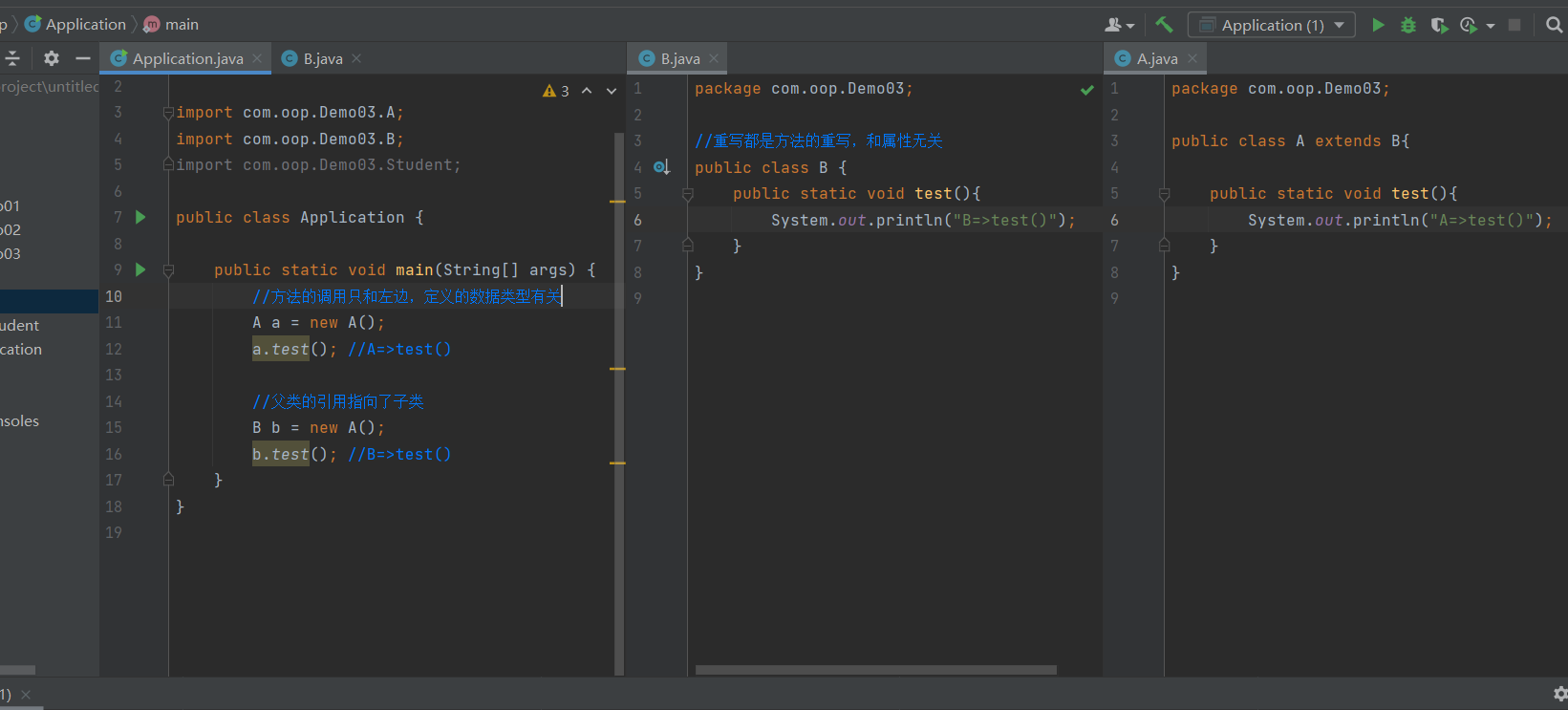Run Application with the green play button
This screenshot has width=1568, height=710.
coord(1378,25)
